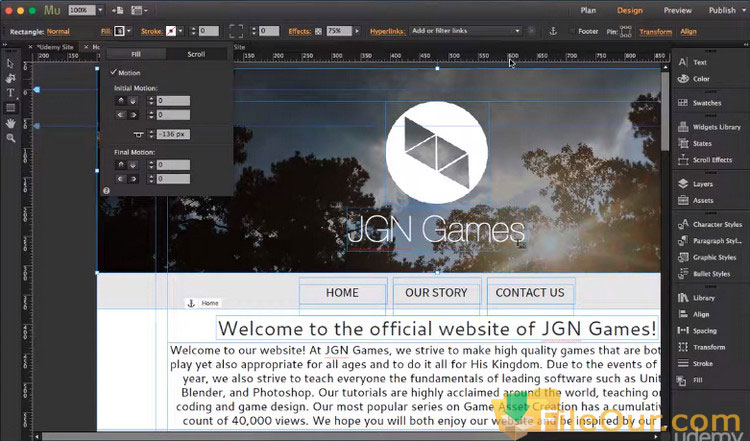Open the Spacing panel

click(x=697, y=331)
